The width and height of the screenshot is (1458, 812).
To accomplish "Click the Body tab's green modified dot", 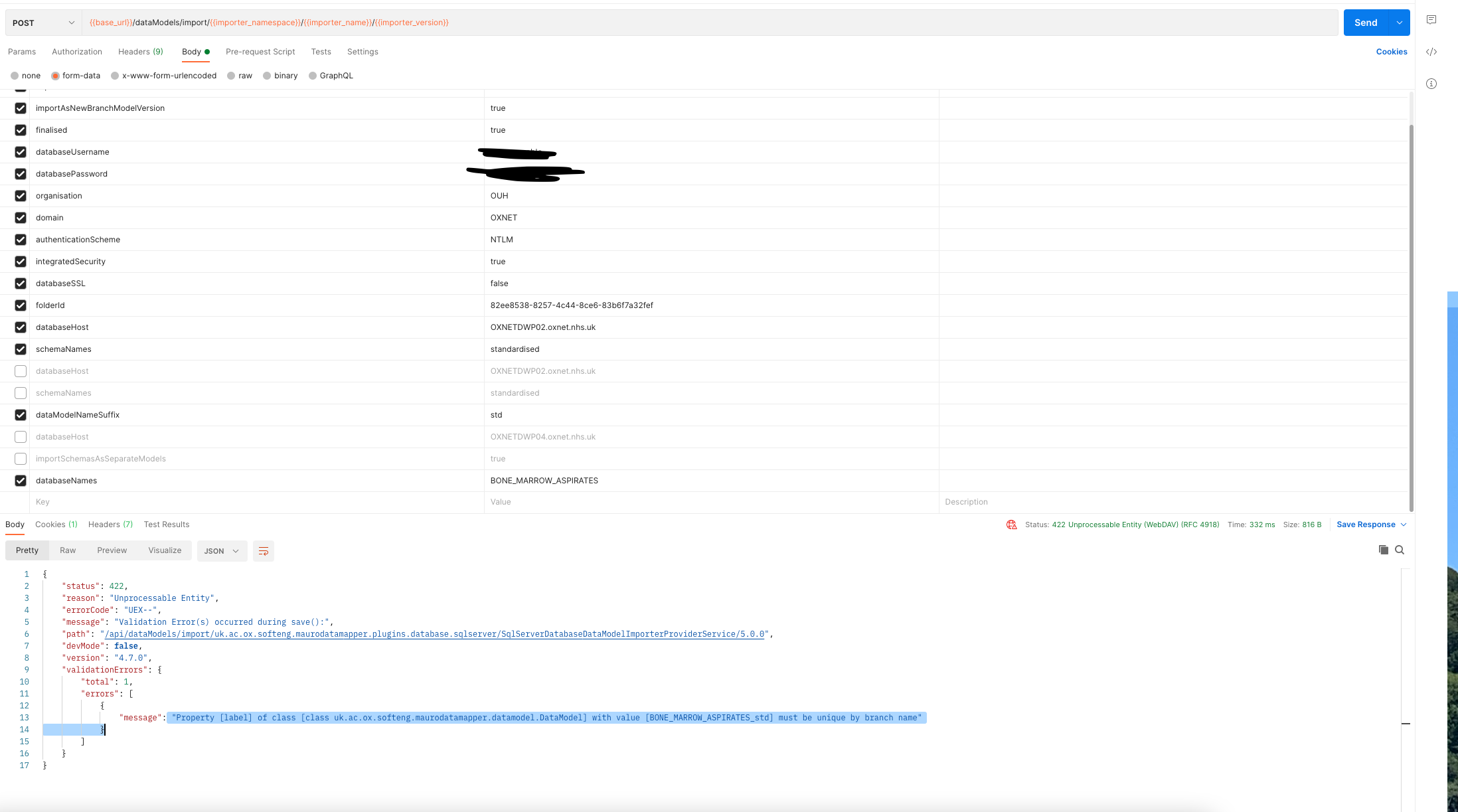I will [207, 51].
